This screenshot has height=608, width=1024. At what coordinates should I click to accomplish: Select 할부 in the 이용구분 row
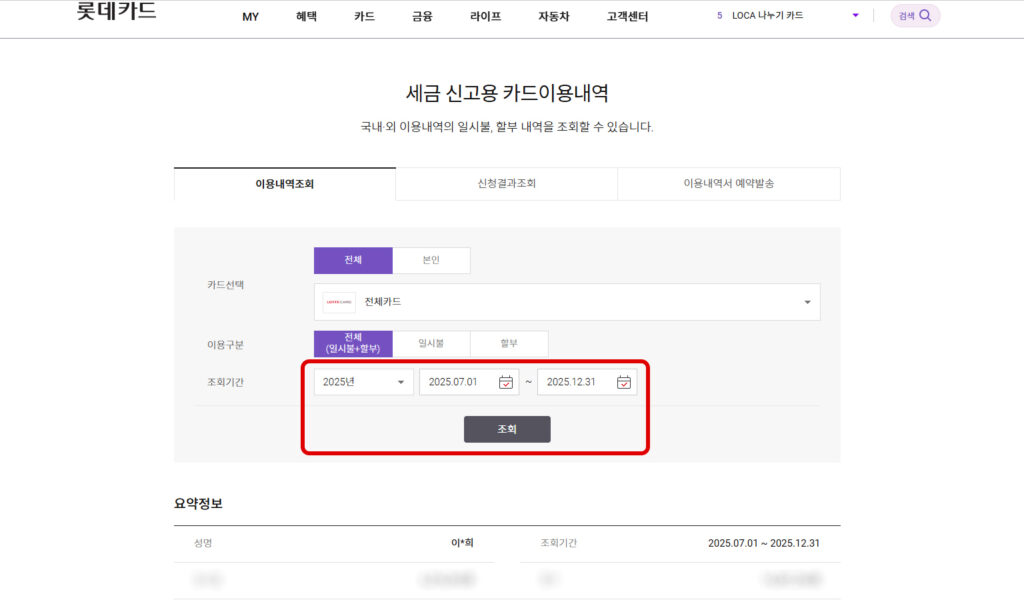click(x=509, y=343)
